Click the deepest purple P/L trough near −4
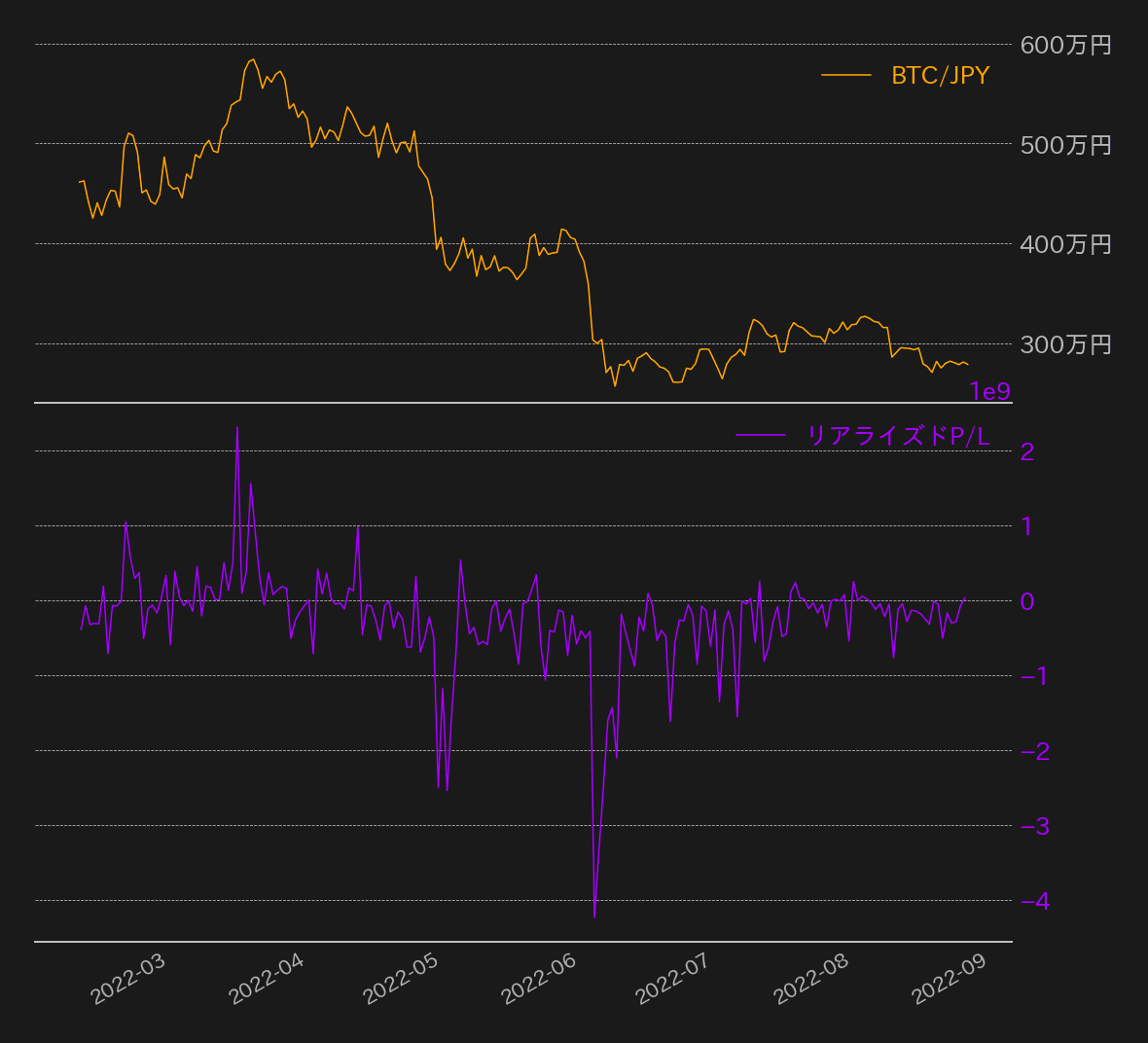The height and width of the screenshot is (1043, 1148). coord(594,915)
